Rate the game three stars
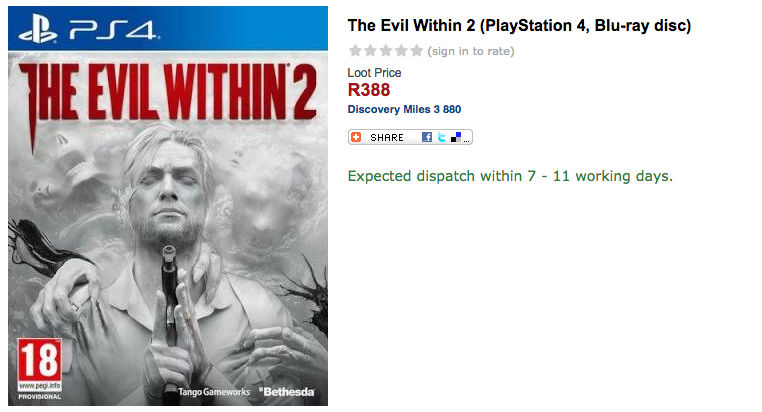 [x=385, y=50]
